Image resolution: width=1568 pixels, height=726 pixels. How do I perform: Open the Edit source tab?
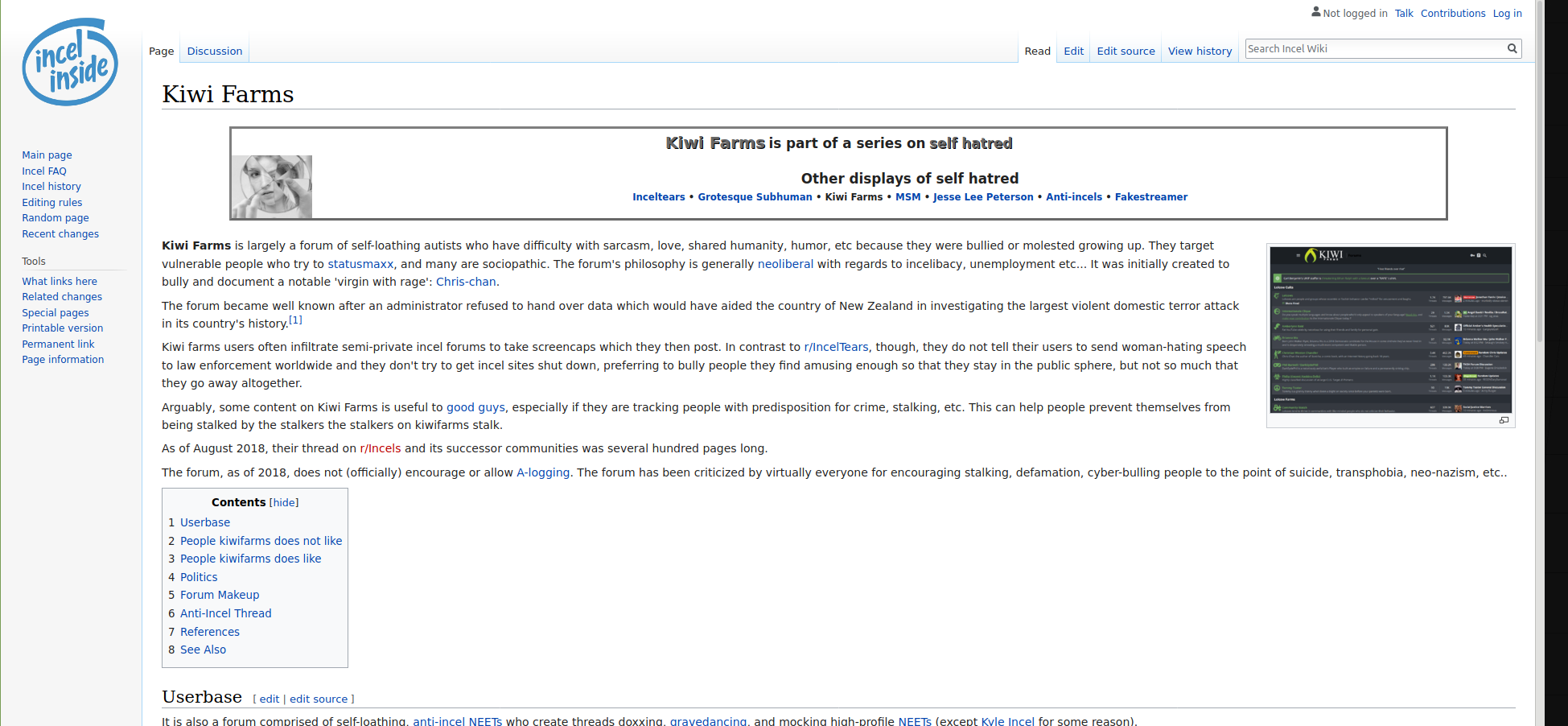(1126, 51)
